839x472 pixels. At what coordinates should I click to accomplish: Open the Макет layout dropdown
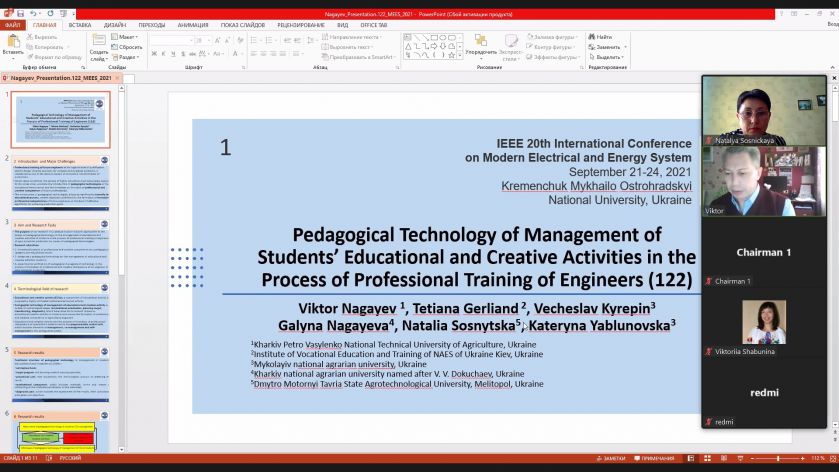pyautogui.click(x=125, y=37)
